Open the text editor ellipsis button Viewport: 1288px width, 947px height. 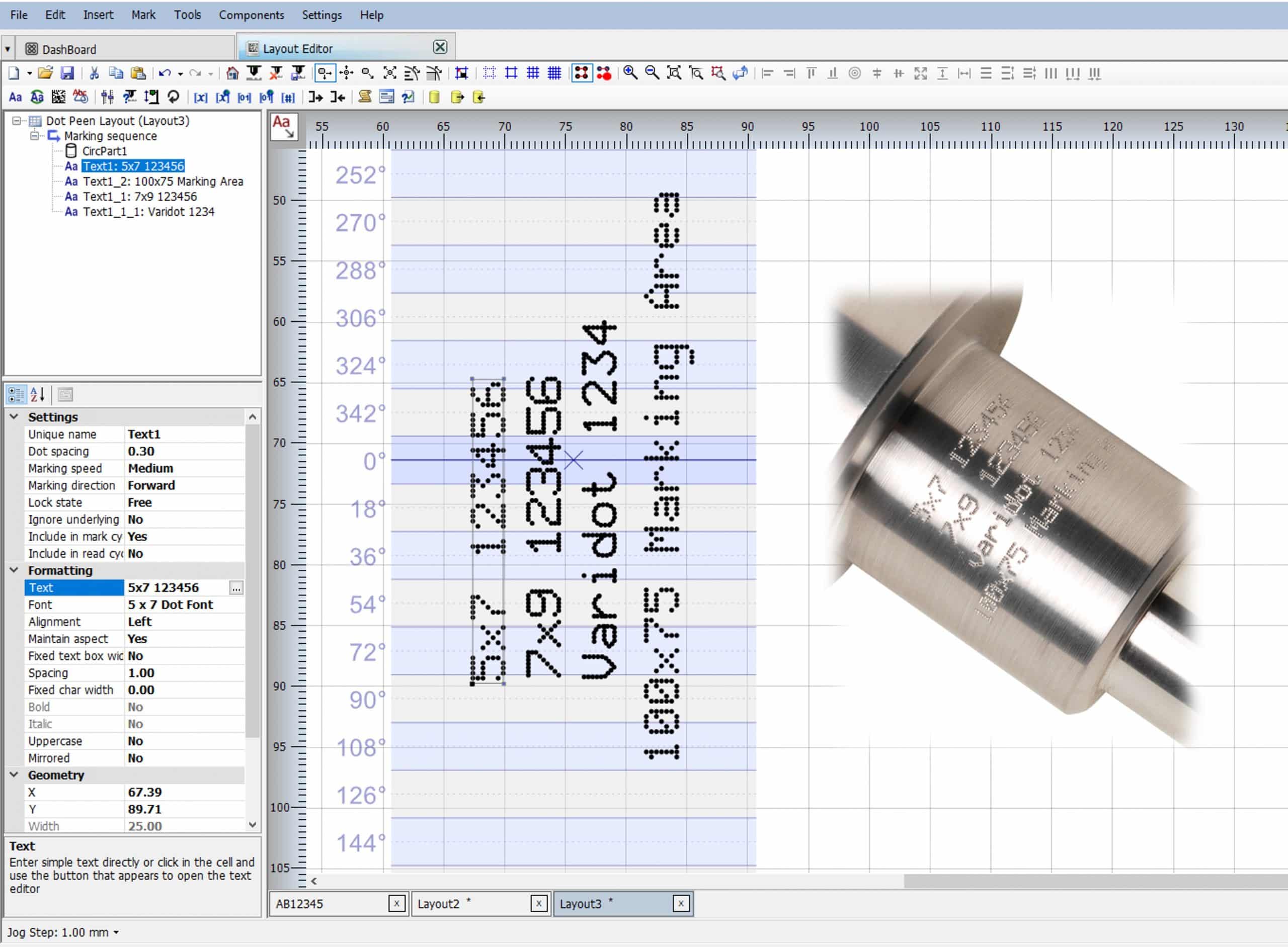coord(235,587)
